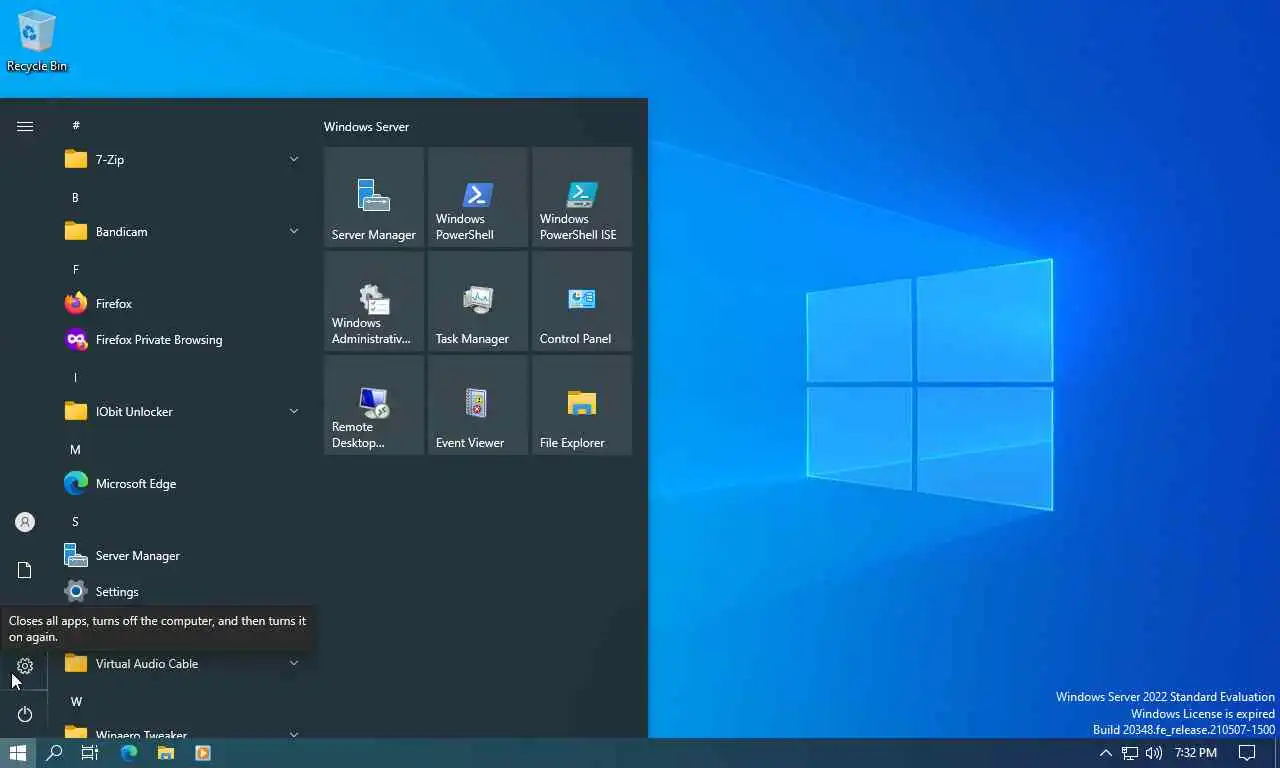This screenshot has width=1280, height=768.
Task: Open the Bandicam taskbar icon
Action: 202,753
